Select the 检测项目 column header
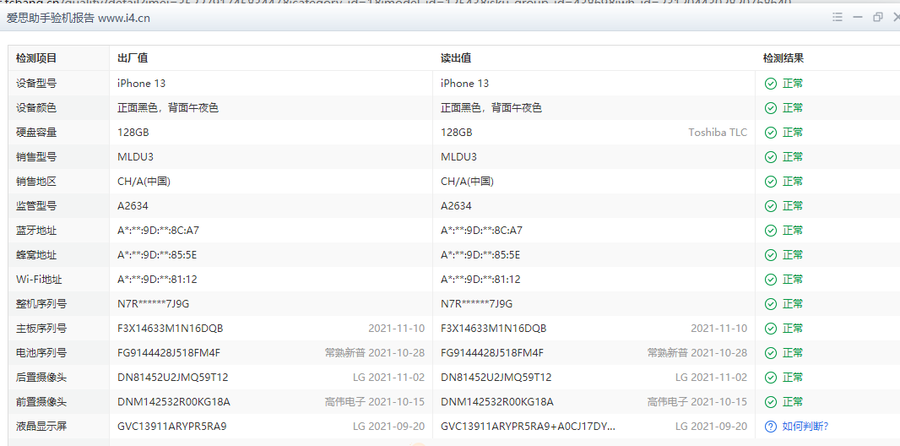The width and height of the screenshot is (900, 446). [x=37, y=59]
